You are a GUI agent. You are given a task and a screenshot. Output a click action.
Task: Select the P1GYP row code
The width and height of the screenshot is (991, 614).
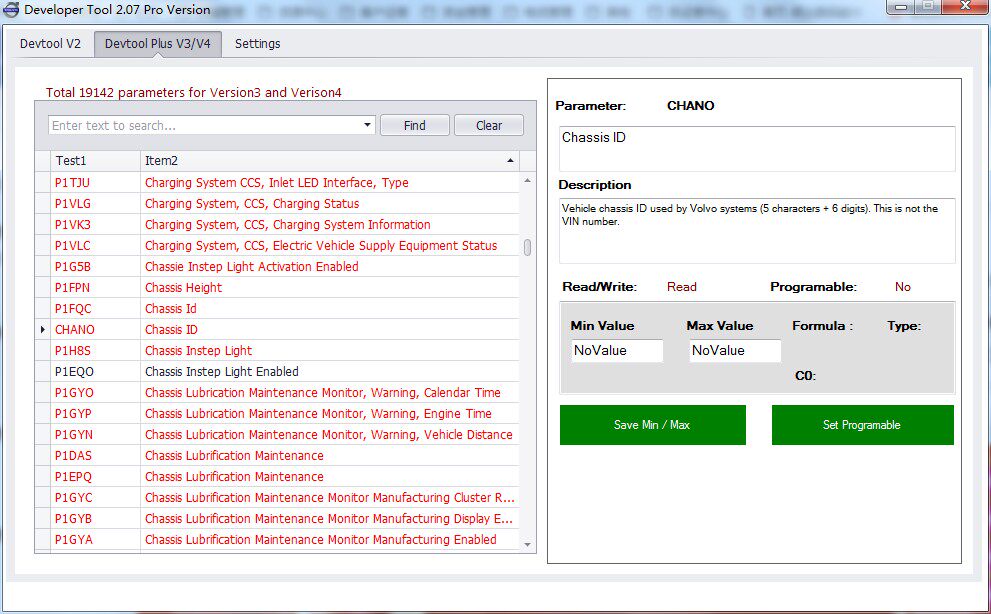[73, 414]
